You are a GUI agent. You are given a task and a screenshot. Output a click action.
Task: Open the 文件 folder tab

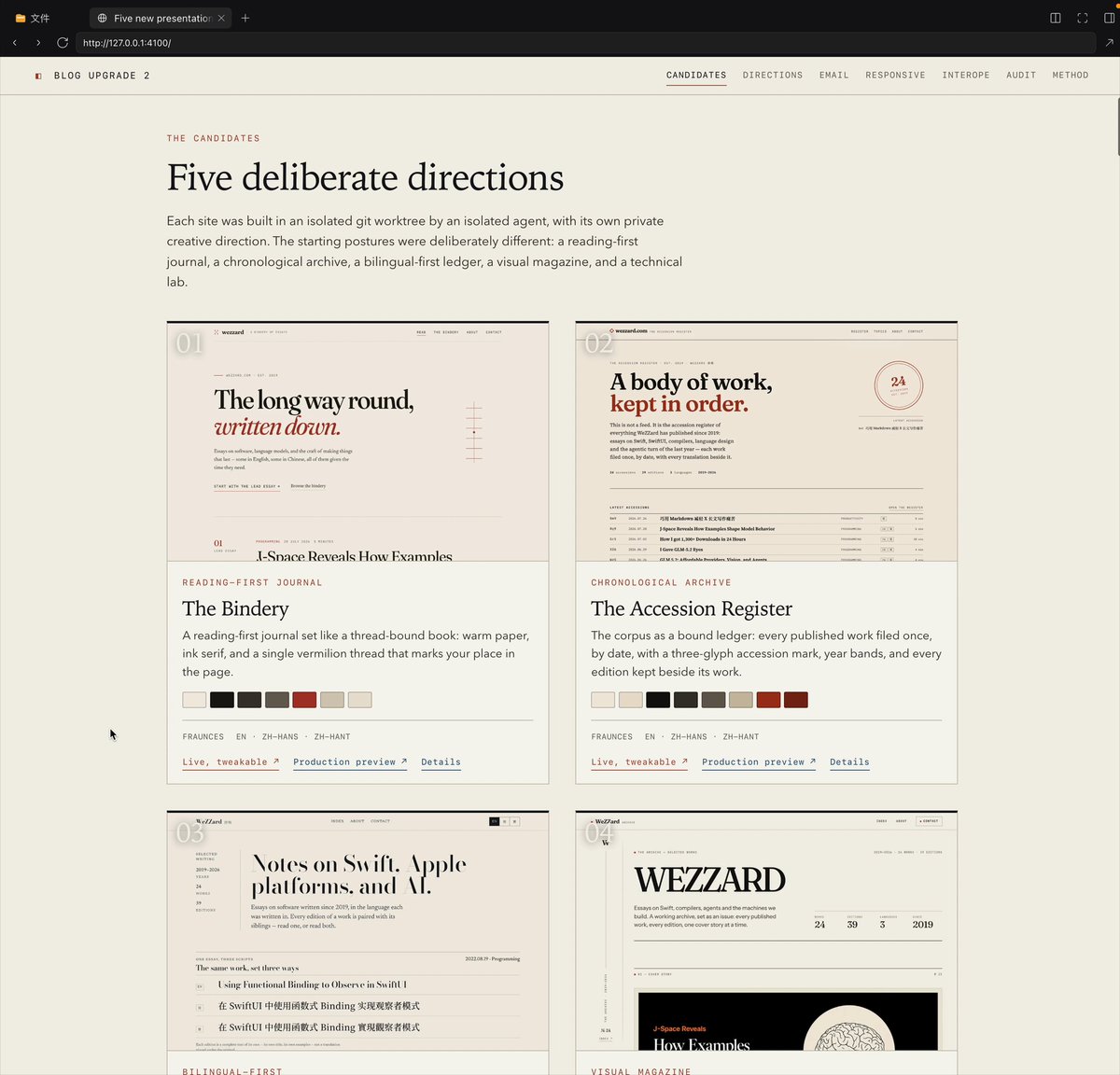(x=33, y=18)
